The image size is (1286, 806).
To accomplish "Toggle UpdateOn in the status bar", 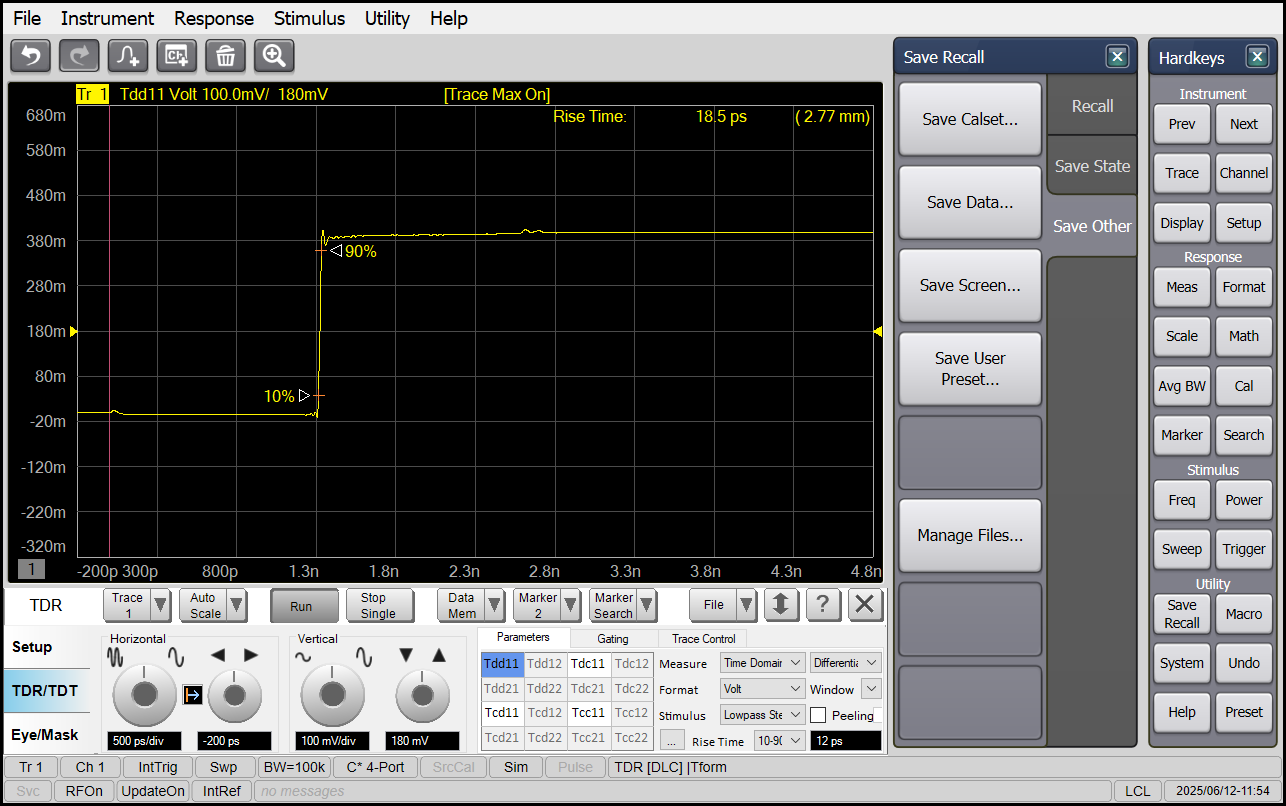I will click(153, 791).
